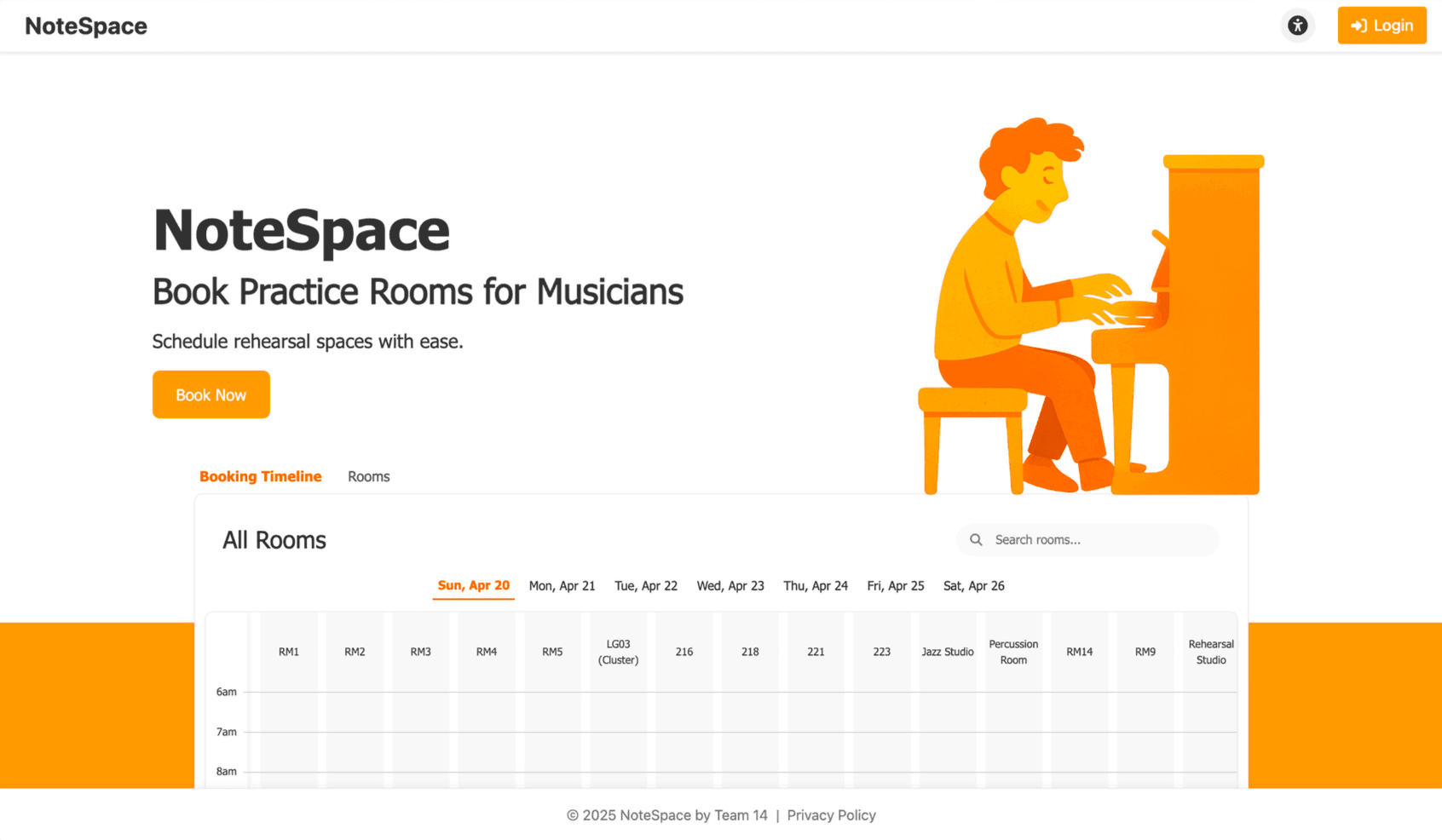The height and width of the screenshot is (840, 1442).
Task: Click the accessibility icon in header
Action: click(1297, 26)
